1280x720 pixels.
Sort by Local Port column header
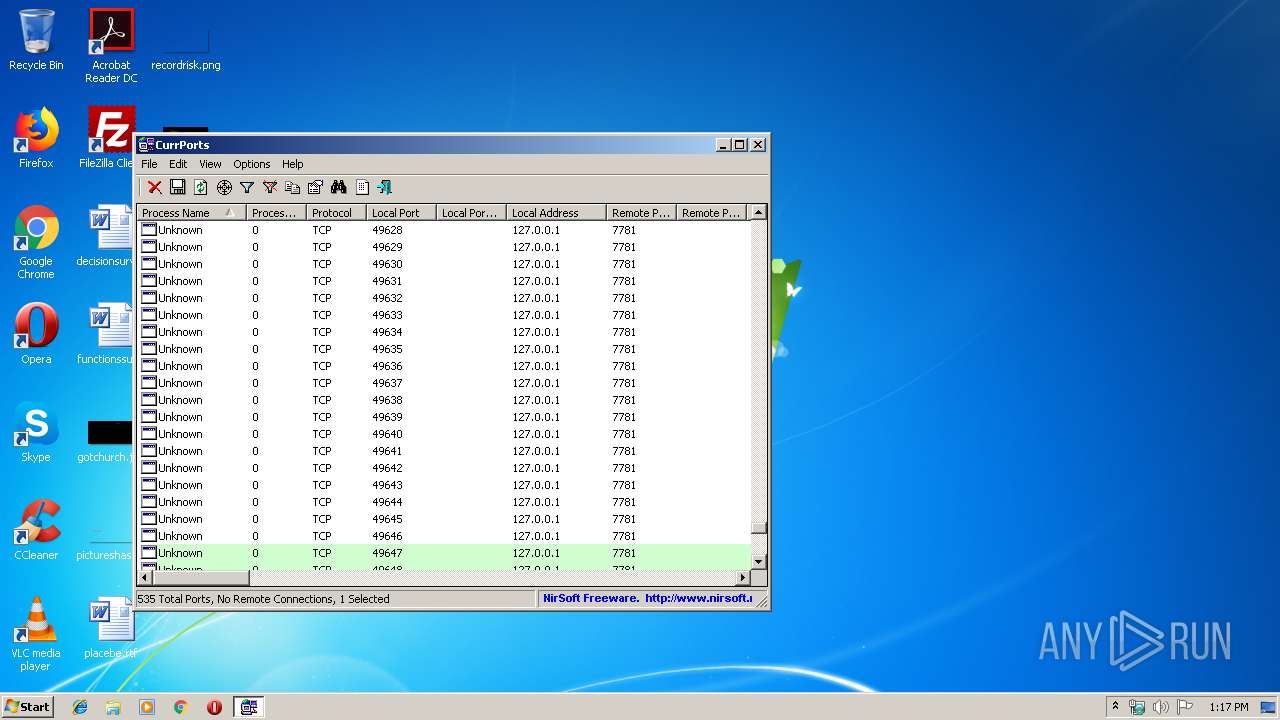coord(401,213)
